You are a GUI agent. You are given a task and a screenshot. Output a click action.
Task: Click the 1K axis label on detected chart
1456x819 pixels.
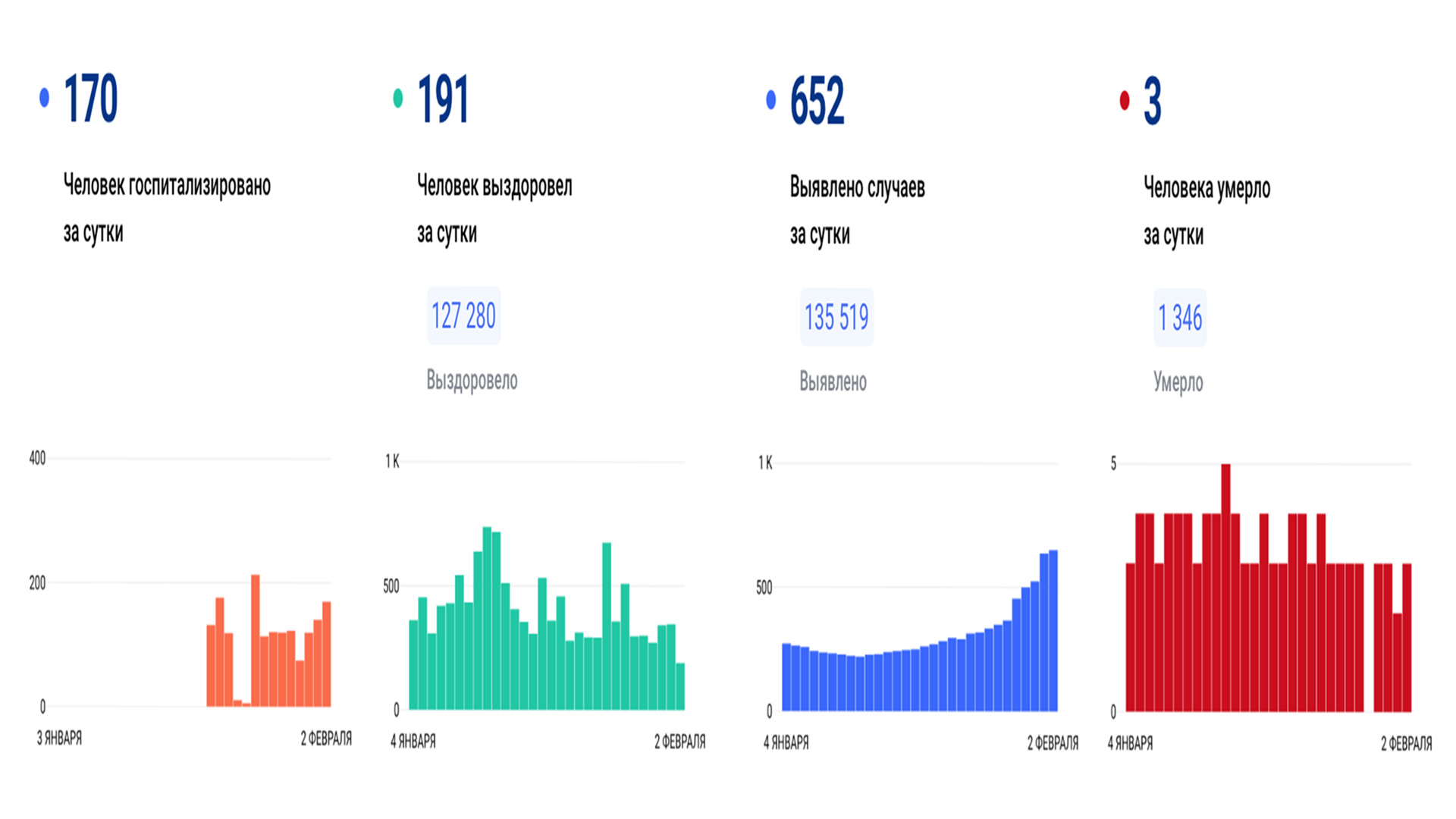(765, 463)
